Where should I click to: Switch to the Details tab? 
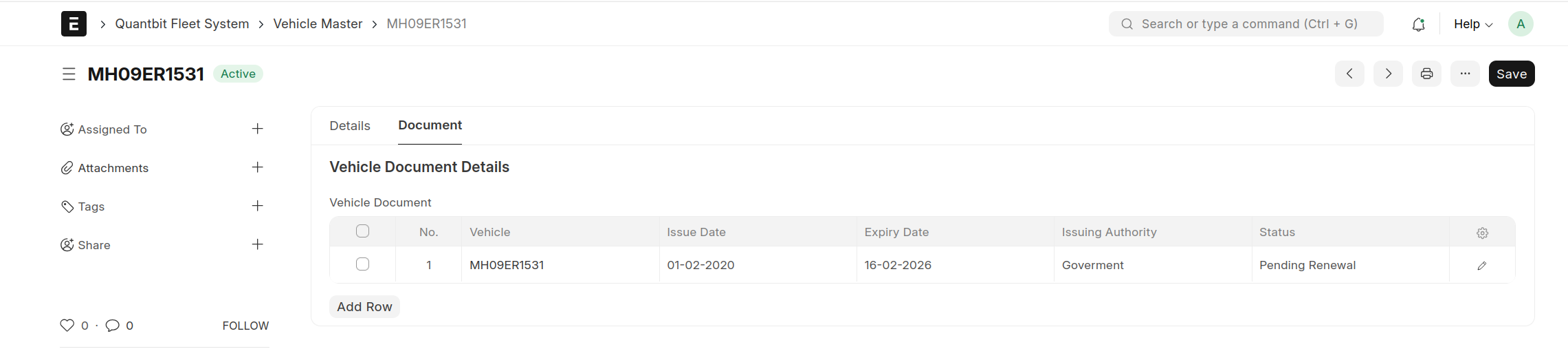click(x=349, y=126)
